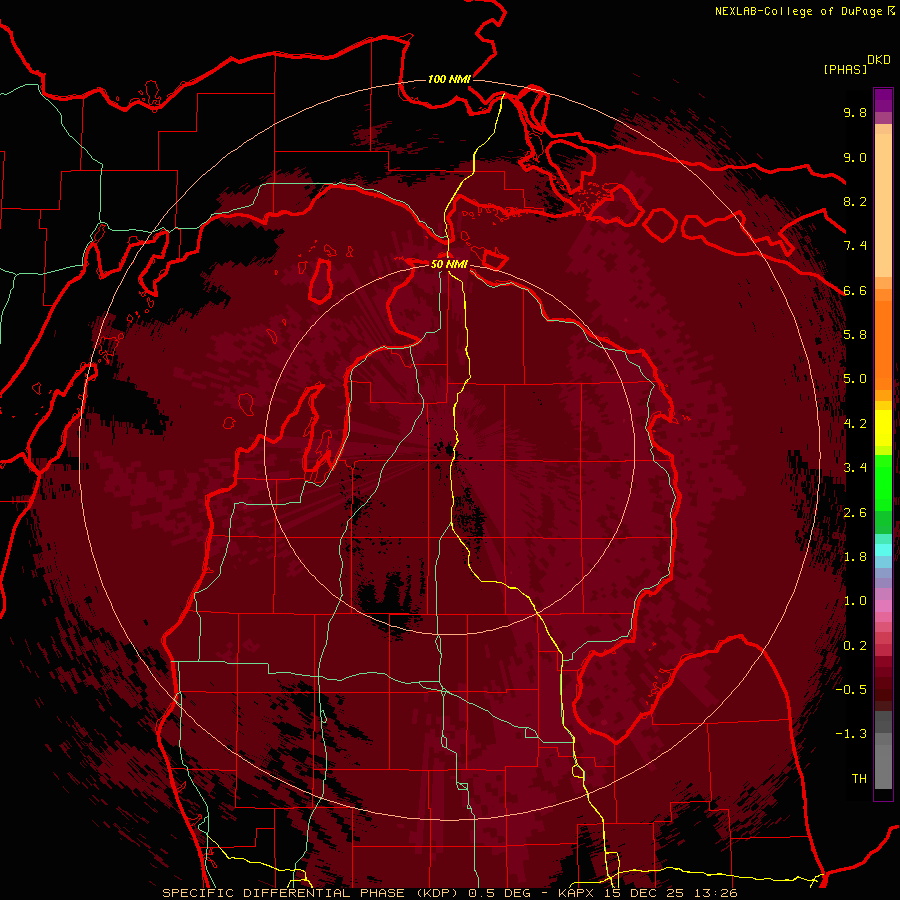Image resolution: width=900 pixels, height=900 pixels.
Task: Click the 13:26 timestamp
Action: click(x=718, y=893)
